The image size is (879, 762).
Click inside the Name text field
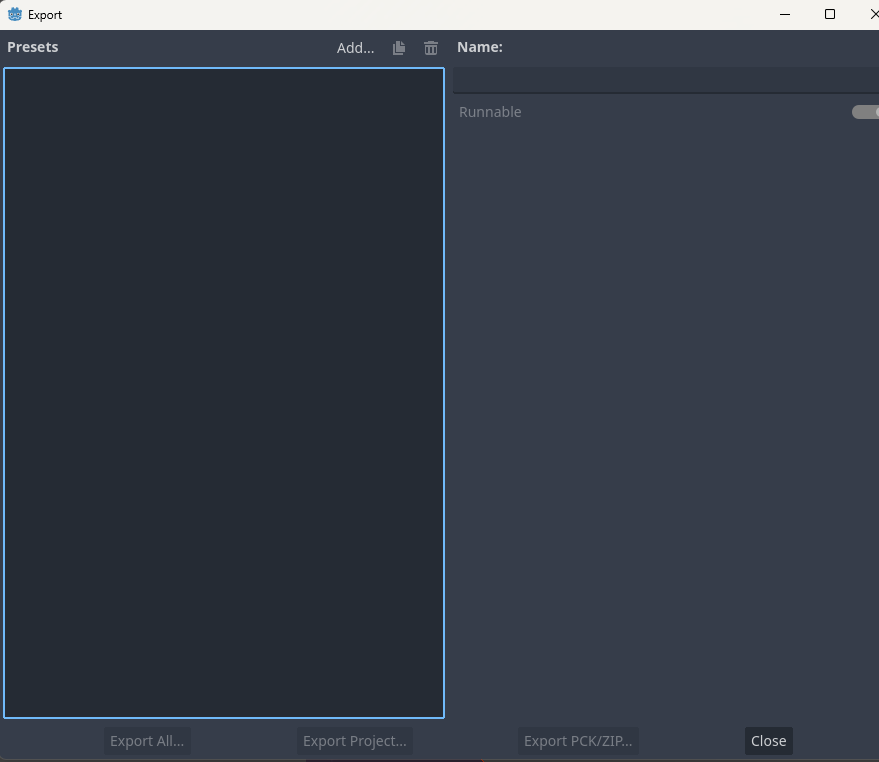point(665,79)
